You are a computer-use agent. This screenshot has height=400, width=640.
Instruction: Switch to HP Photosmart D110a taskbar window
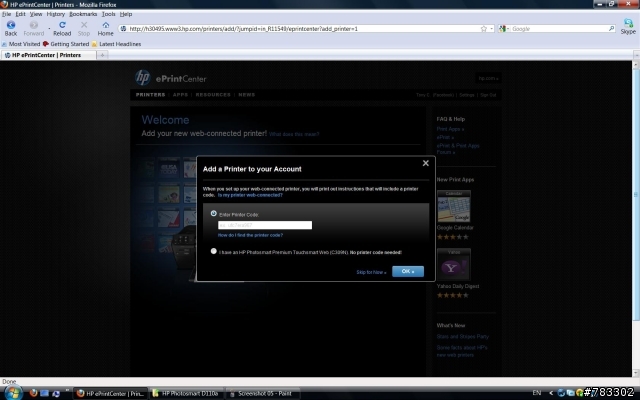(x=186, y=393)
